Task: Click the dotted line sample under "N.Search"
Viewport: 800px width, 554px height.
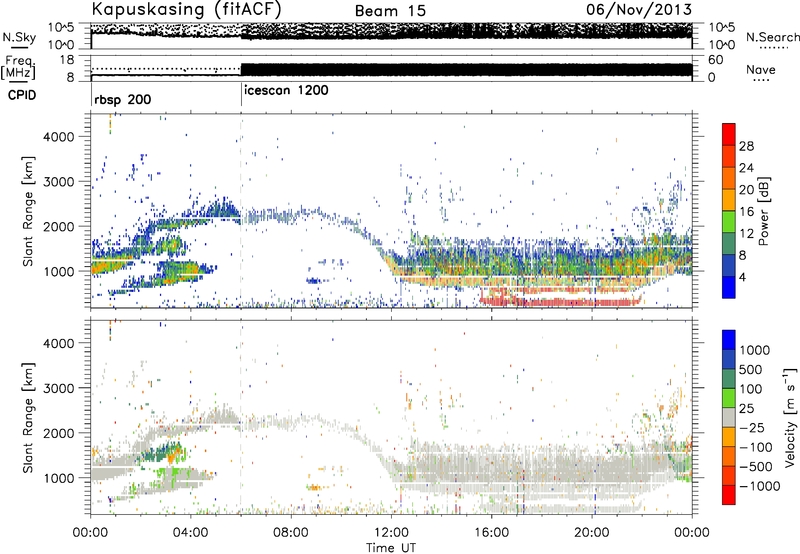Action: click(773, 47)
